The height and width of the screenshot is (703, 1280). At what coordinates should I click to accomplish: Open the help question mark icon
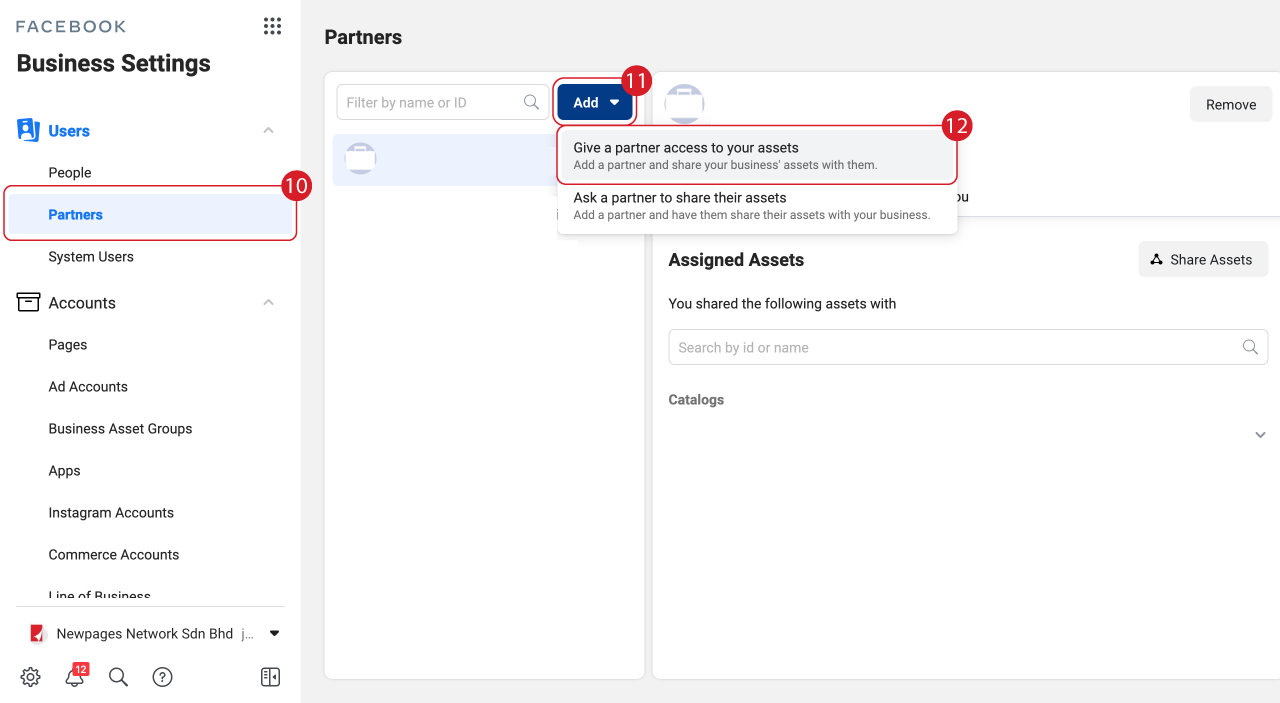[162, 677]
